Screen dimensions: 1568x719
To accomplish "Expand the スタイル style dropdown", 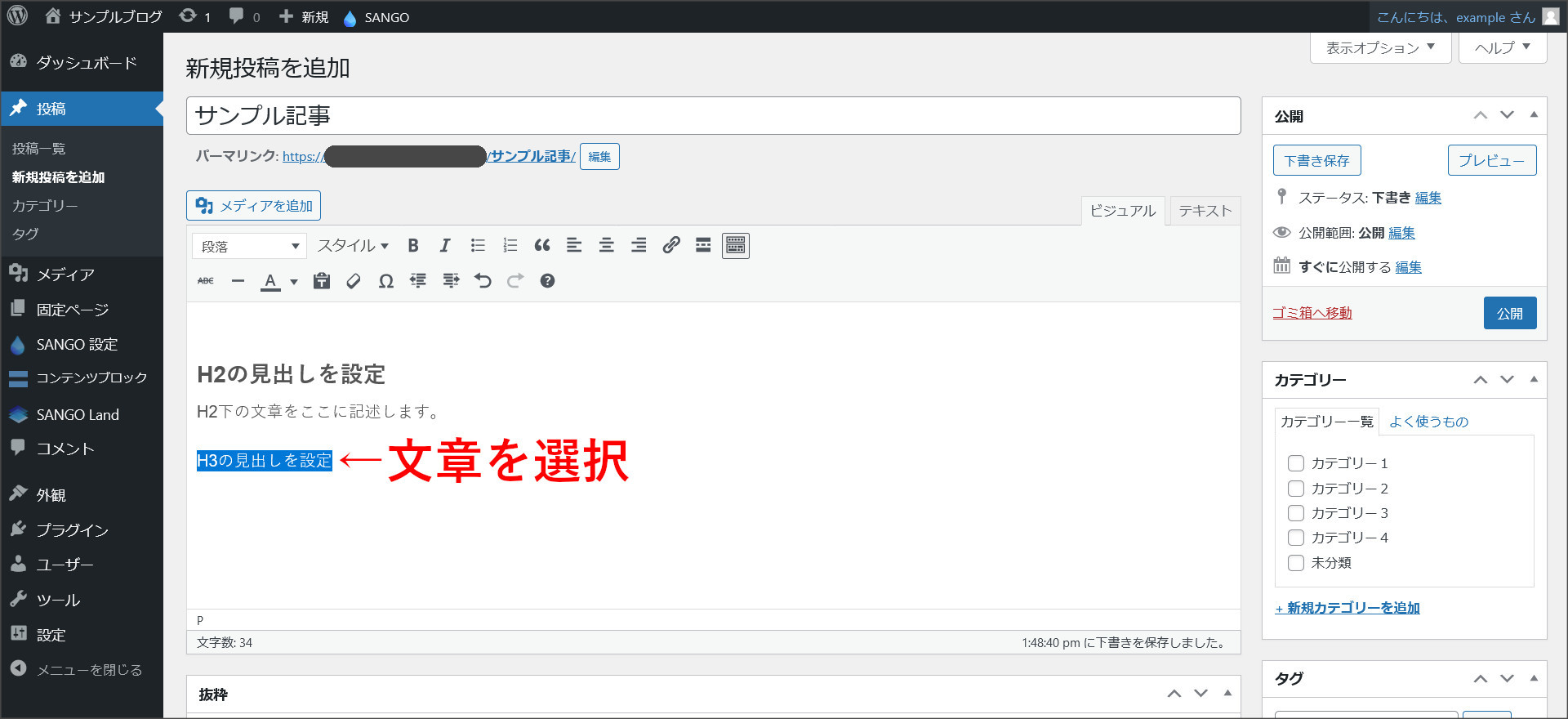I will (x=353, y=246).
